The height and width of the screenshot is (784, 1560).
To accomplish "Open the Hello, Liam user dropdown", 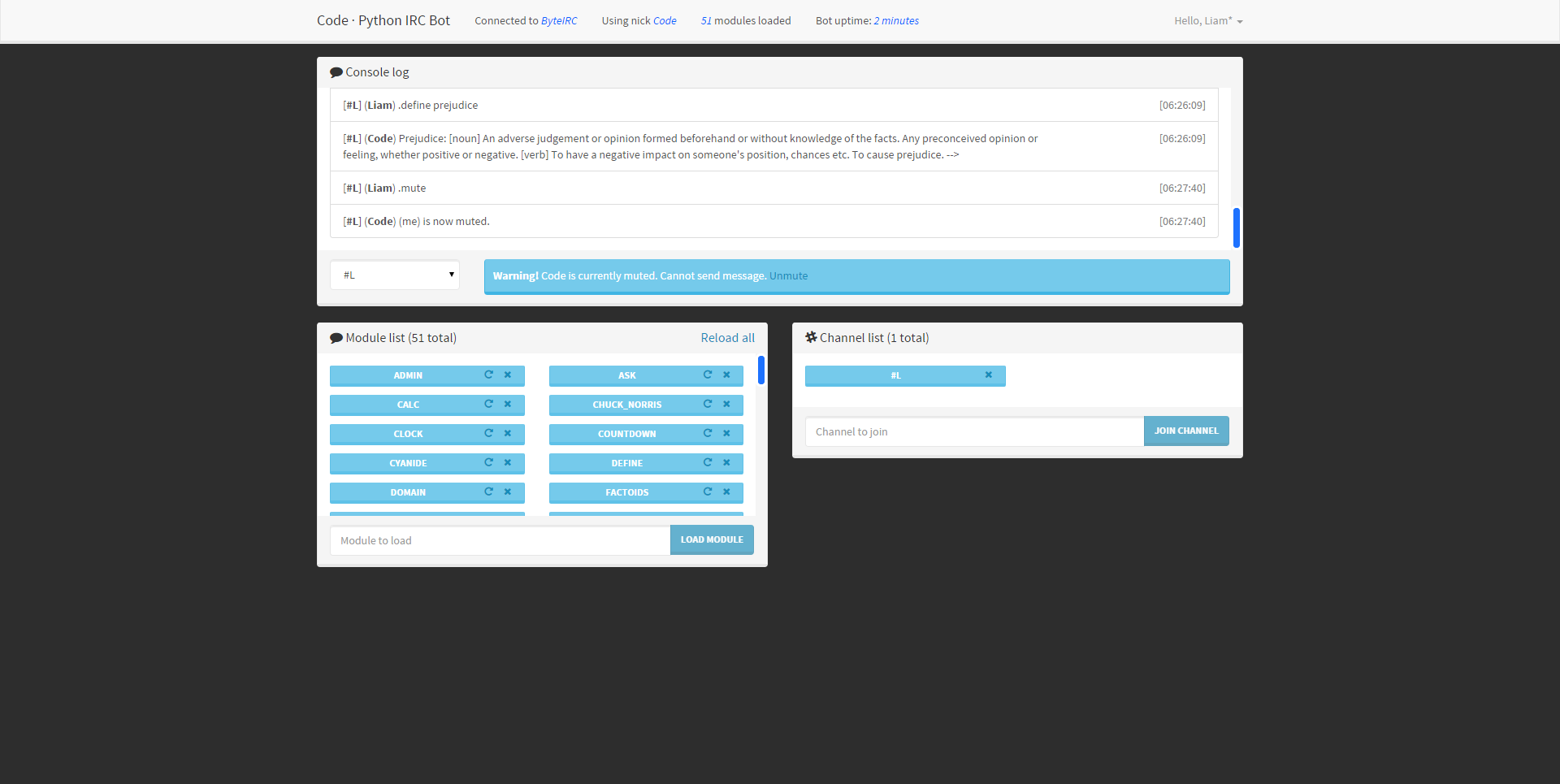I will coord(1207,20).
